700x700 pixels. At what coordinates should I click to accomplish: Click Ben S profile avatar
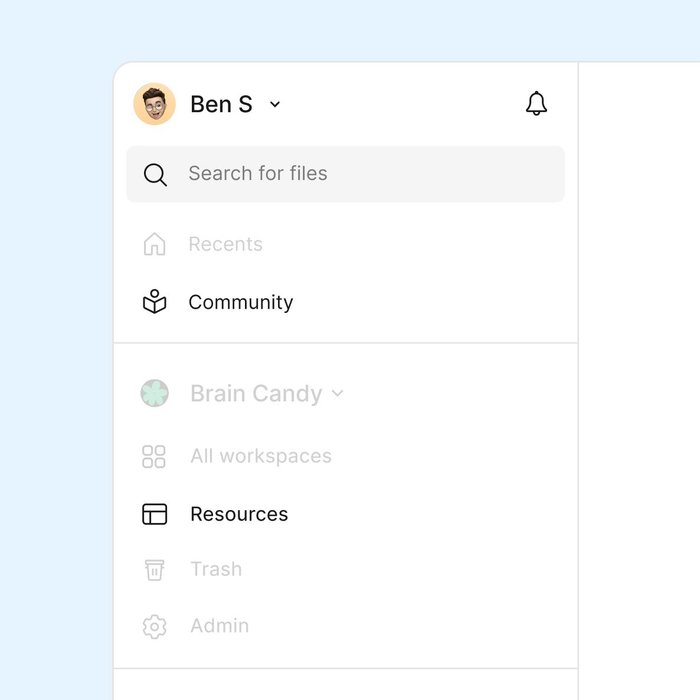click(155, 105)
